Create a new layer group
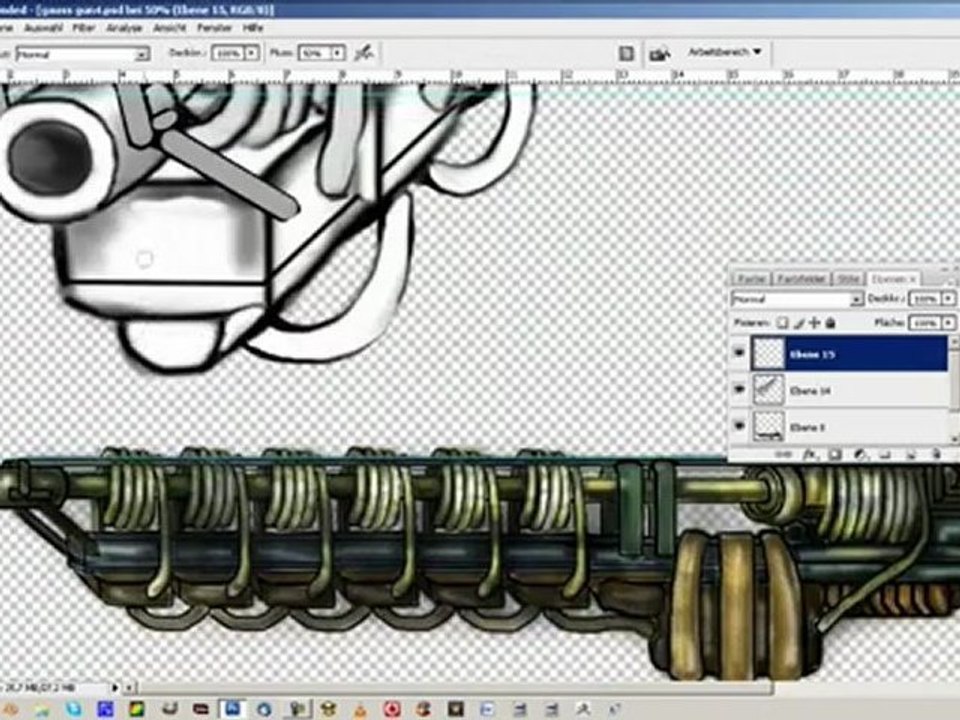 tap(885, 454)
